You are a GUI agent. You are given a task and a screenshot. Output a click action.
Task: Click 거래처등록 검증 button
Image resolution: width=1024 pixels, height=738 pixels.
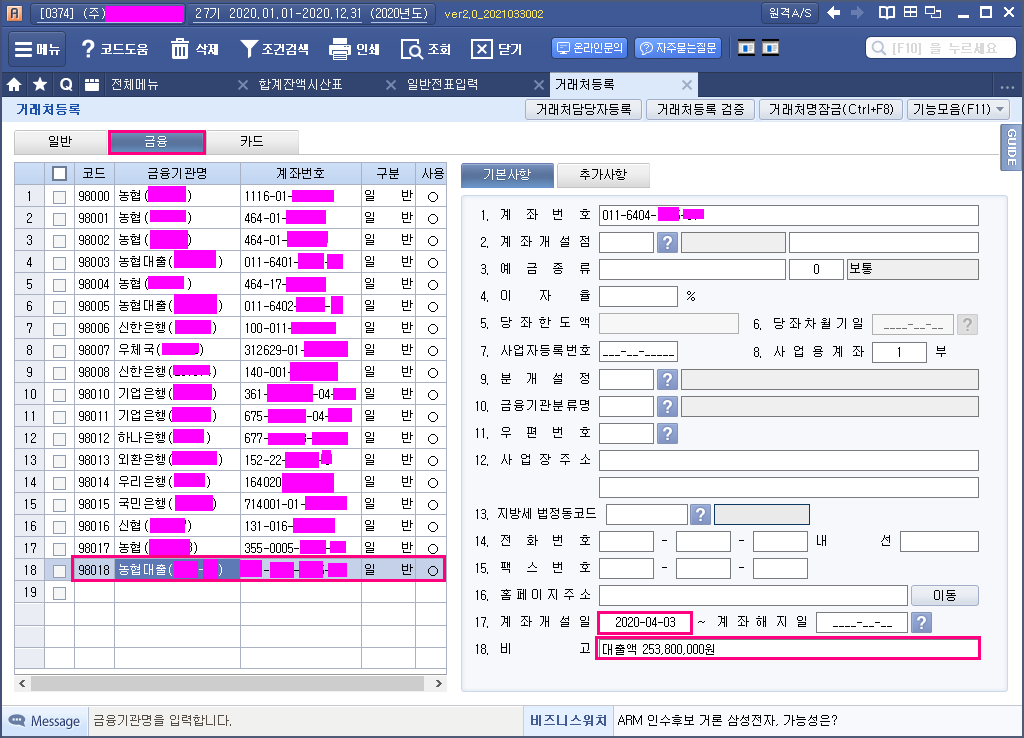pos(700,109)
